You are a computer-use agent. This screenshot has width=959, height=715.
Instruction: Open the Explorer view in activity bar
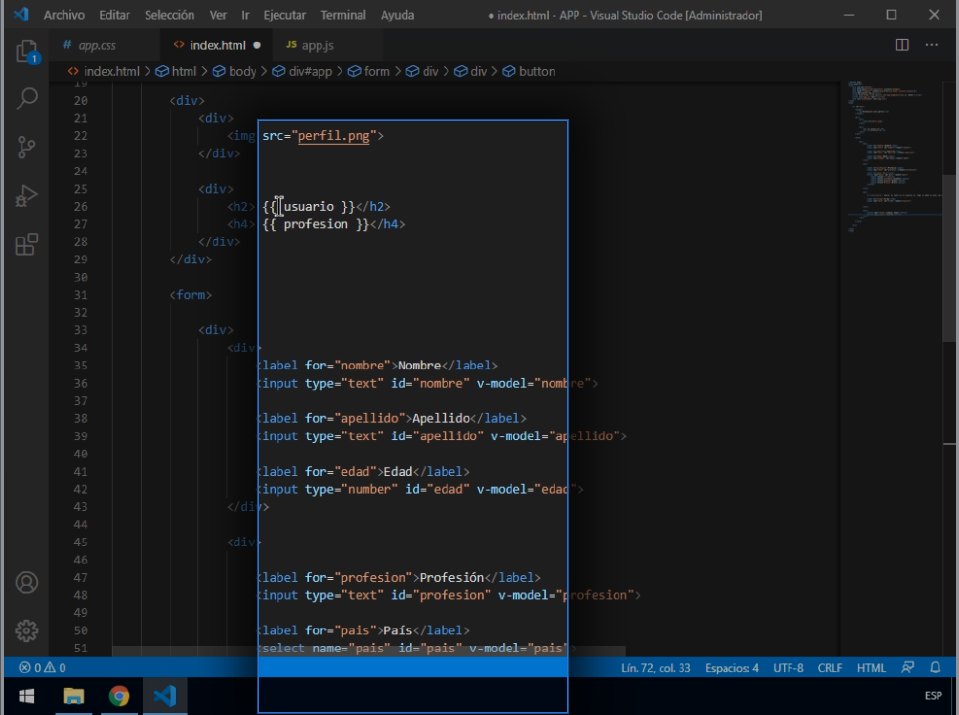point(27,52)
